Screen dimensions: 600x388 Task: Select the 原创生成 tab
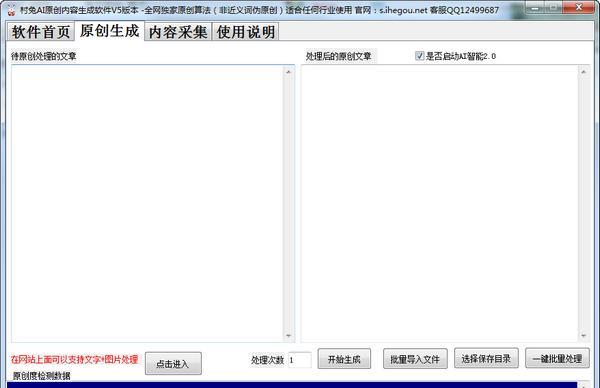click(x=109, y=31)
